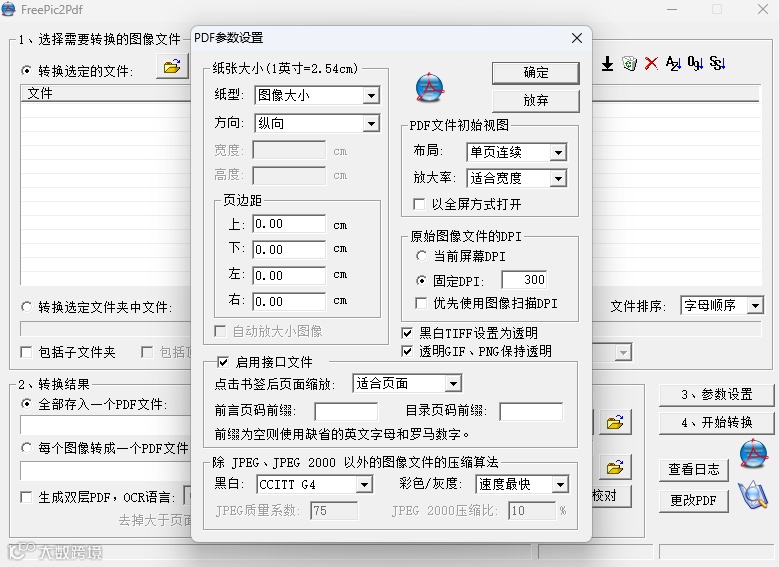Click the red X delete icon
Viewport: 779px width, 567px height.
(x=651, y=64)
